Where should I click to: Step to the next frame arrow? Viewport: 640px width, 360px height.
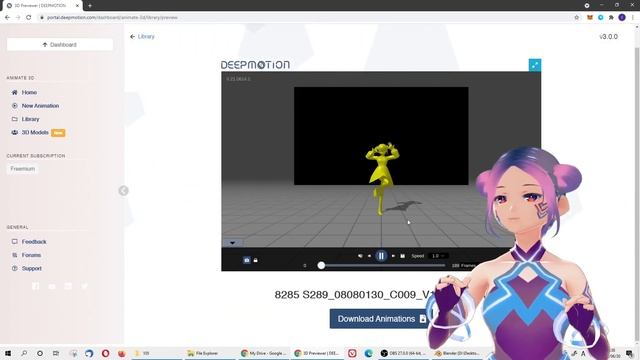click(393, 256)
